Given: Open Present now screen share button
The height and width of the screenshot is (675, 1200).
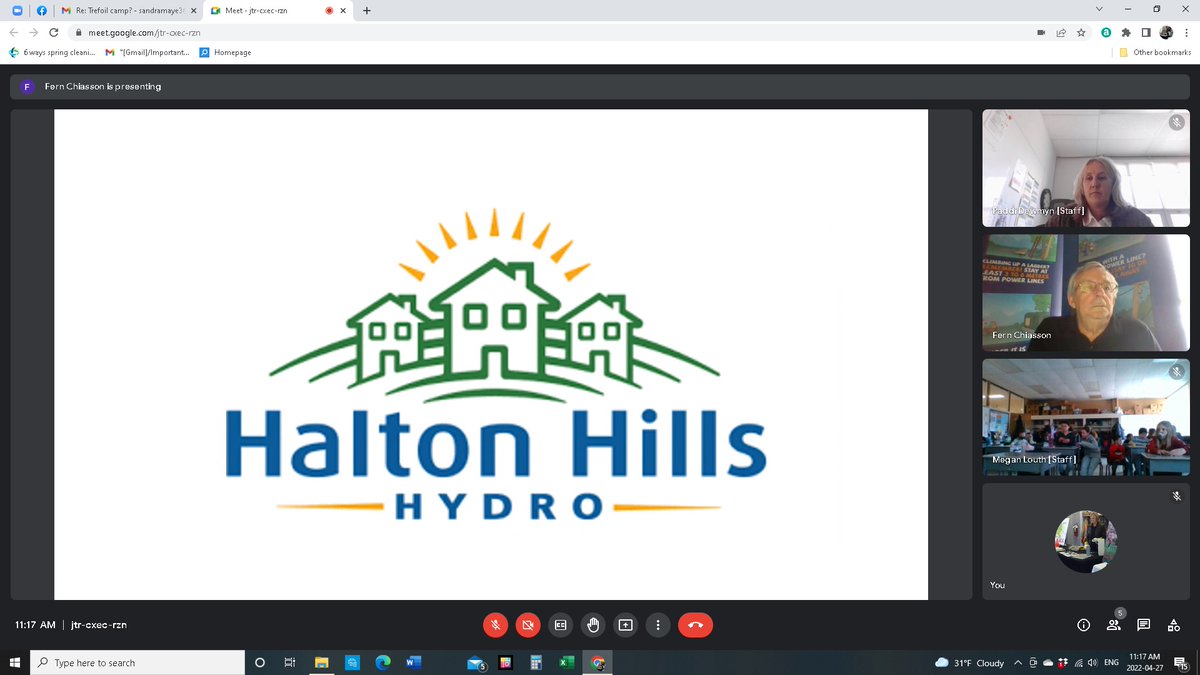Looking at the screenshot, I should point(625,625).
